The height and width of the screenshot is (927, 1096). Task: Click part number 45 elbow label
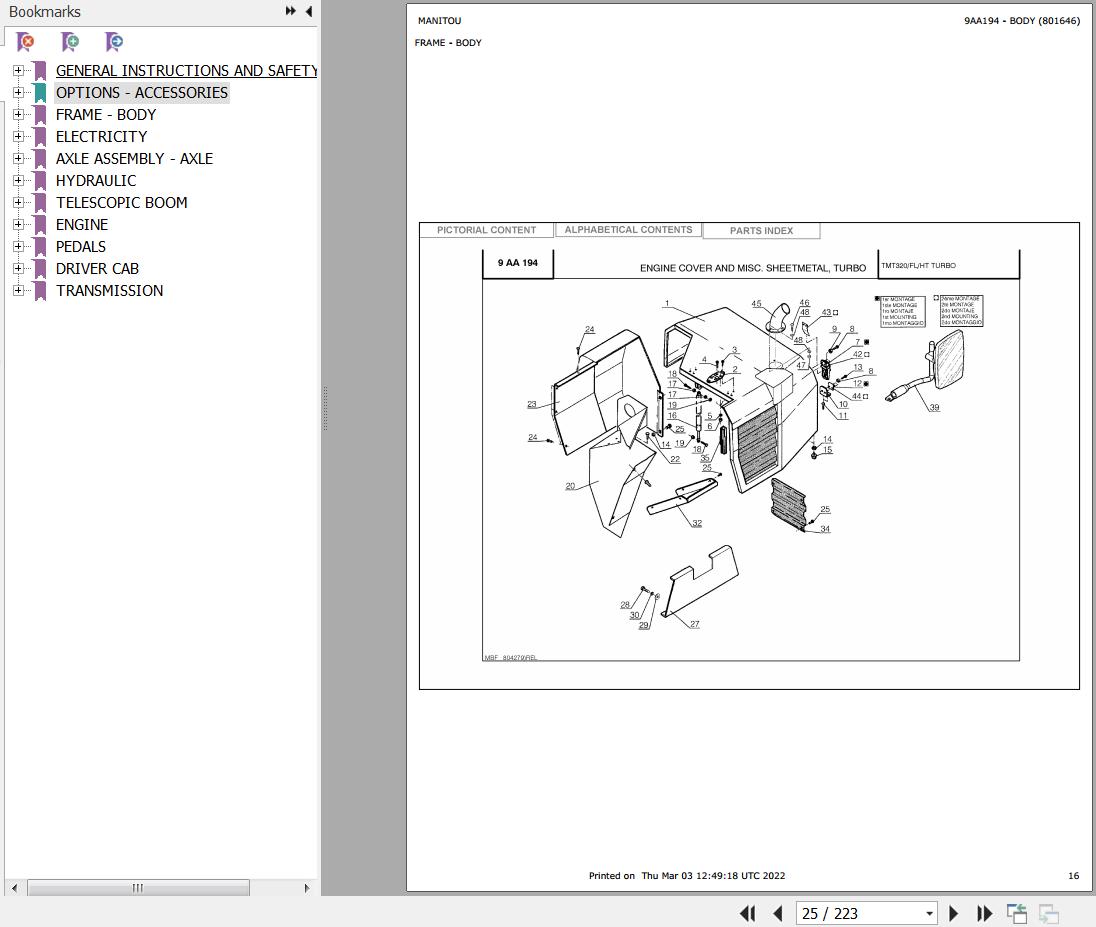[756, 303]
